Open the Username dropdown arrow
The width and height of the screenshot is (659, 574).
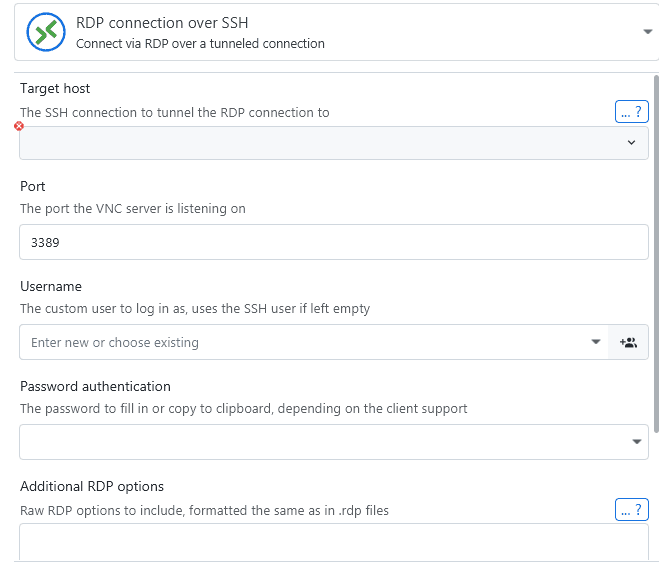coord(596,342)
